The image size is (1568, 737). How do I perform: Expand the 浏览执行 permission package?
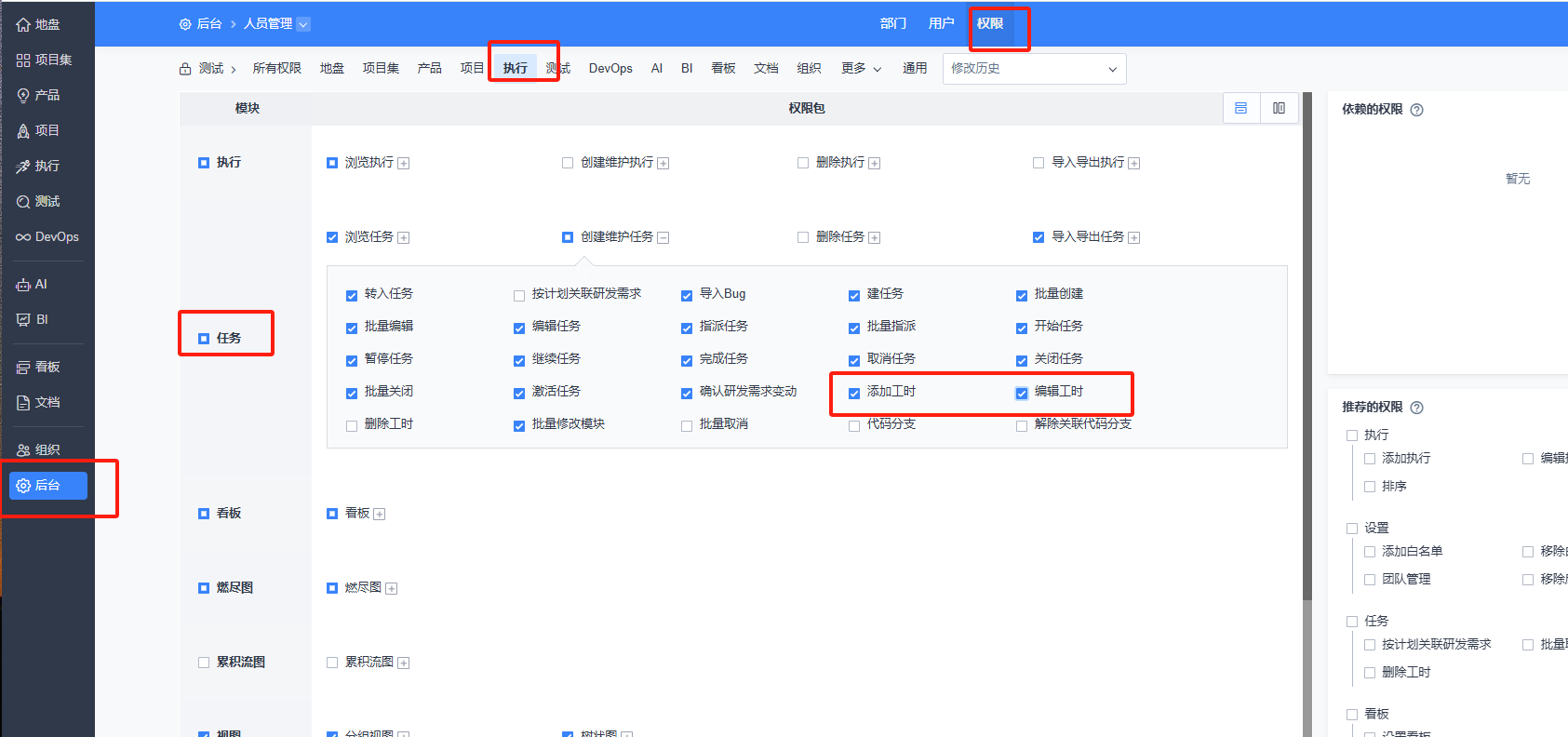[404, 164]
